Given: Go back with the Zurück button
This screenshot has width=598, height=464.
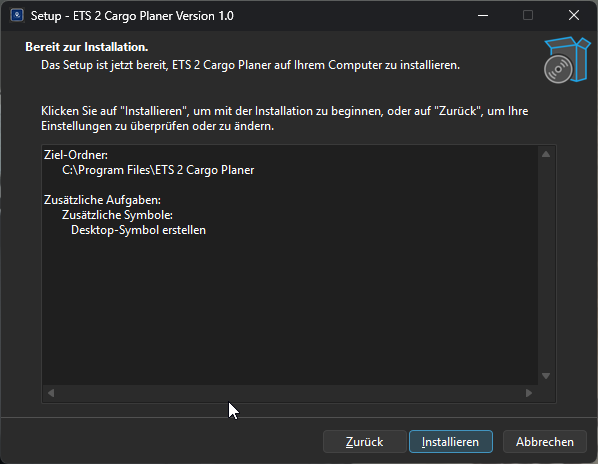Looking at the screenshot, I should [x=365, y=442].
